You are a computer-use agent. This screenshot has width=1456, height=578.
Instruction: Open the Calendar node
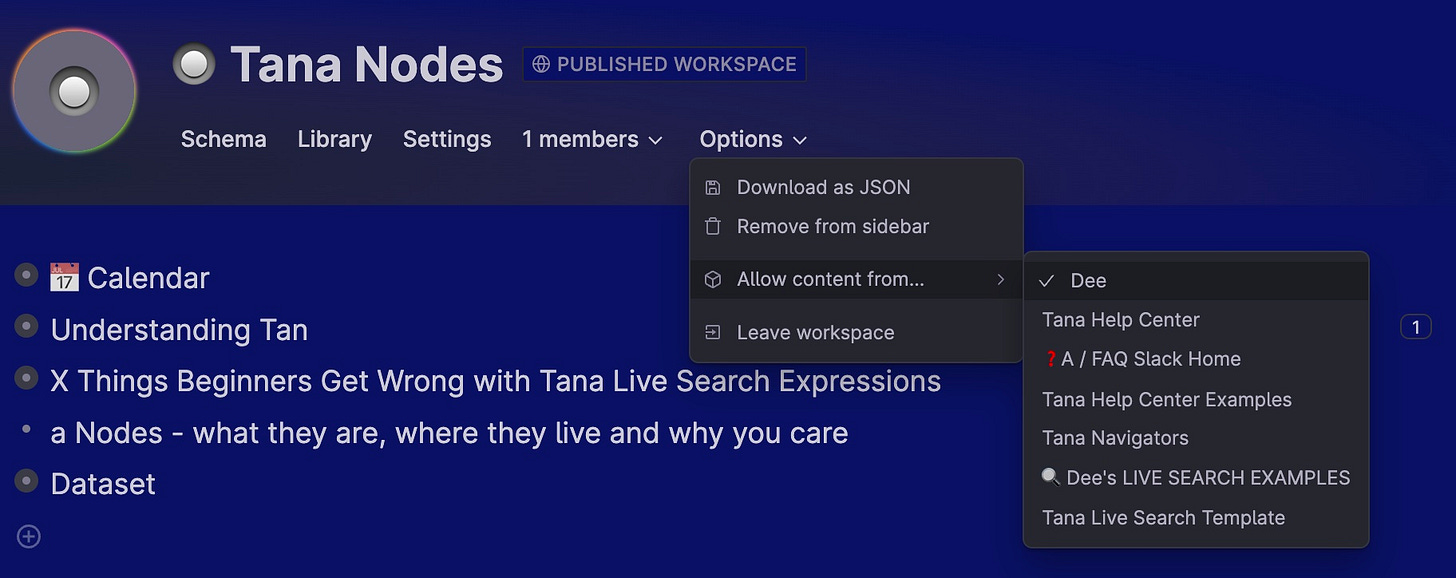coord(148,278)
